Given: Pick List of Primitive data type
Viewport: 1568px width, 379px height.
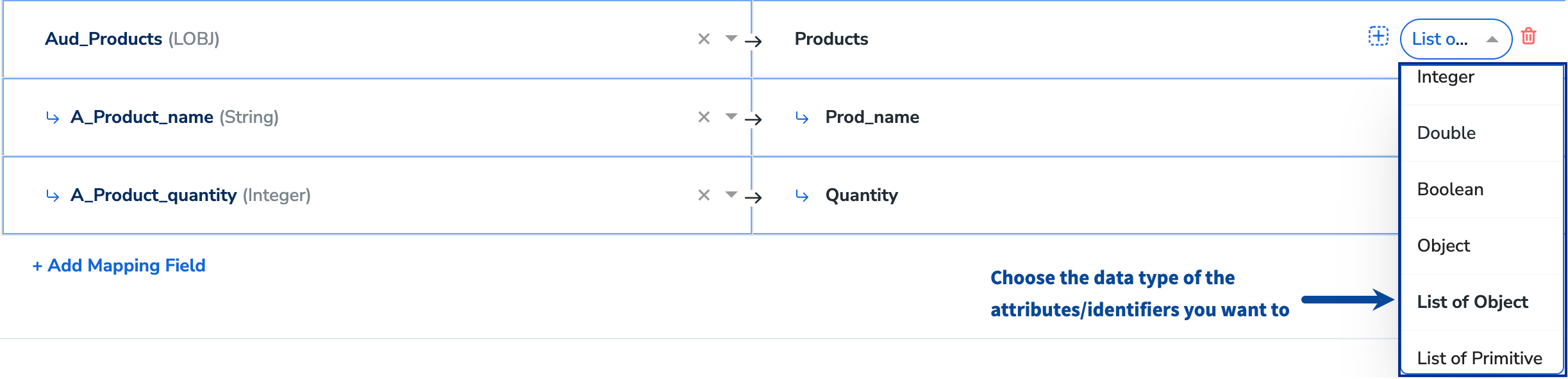Looking at the screenshot, I should click(x=1480, y=359).
